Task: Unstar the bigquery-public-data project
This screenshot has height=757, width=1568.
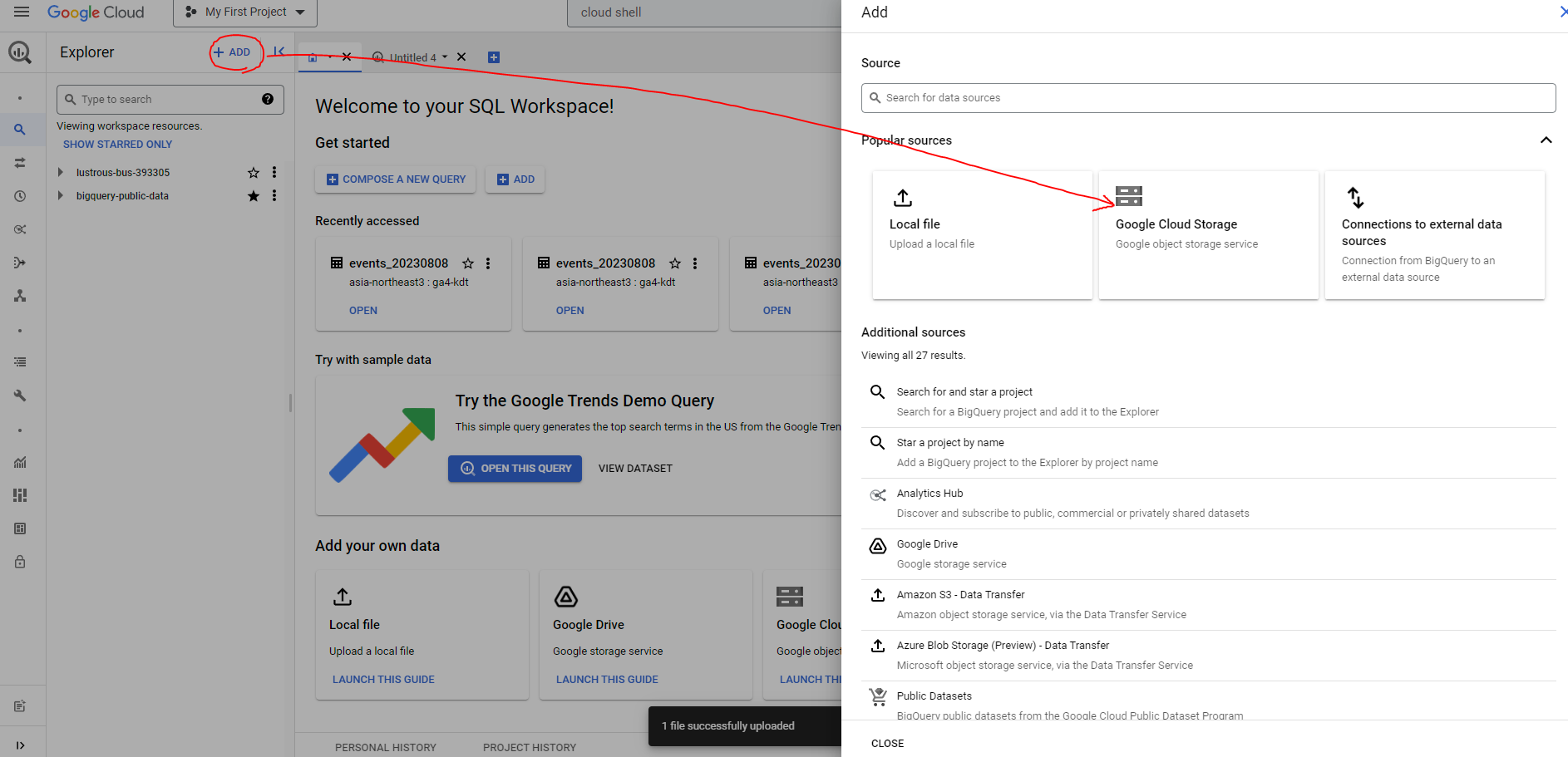Action: coord(254,196)
